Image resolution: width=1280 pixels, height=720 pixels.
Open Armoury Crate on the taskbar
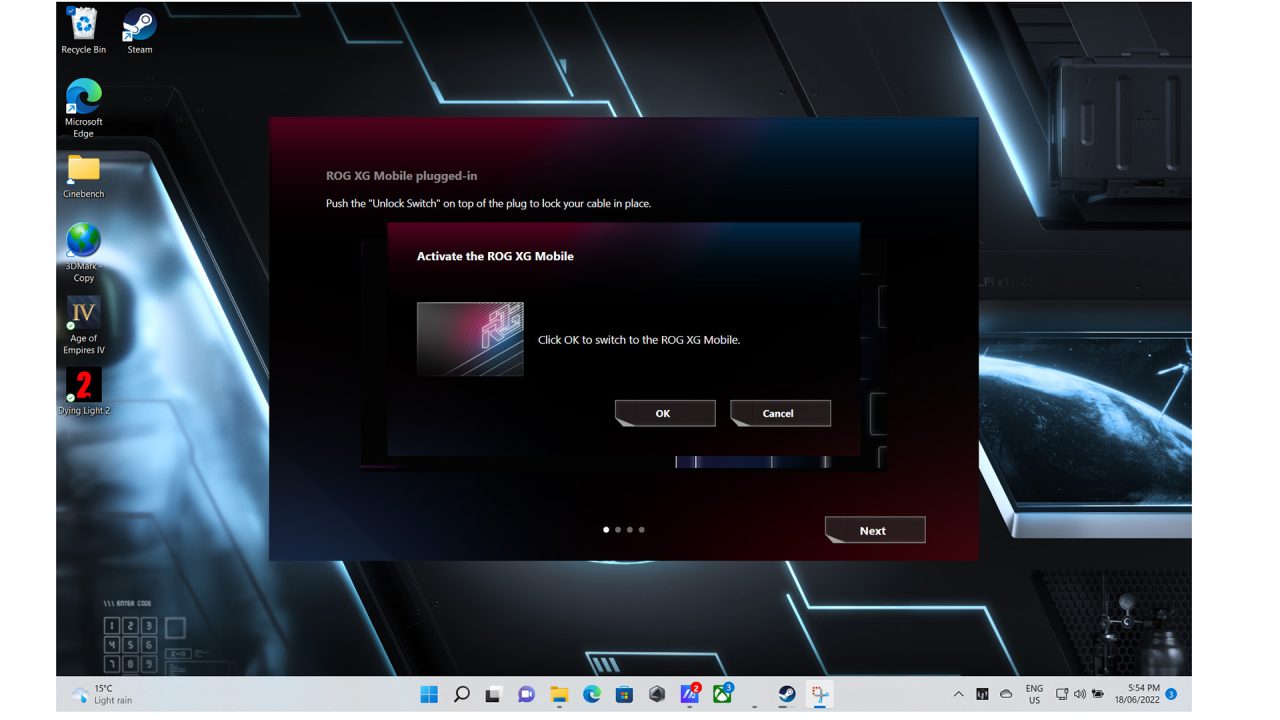coord(657,694)
